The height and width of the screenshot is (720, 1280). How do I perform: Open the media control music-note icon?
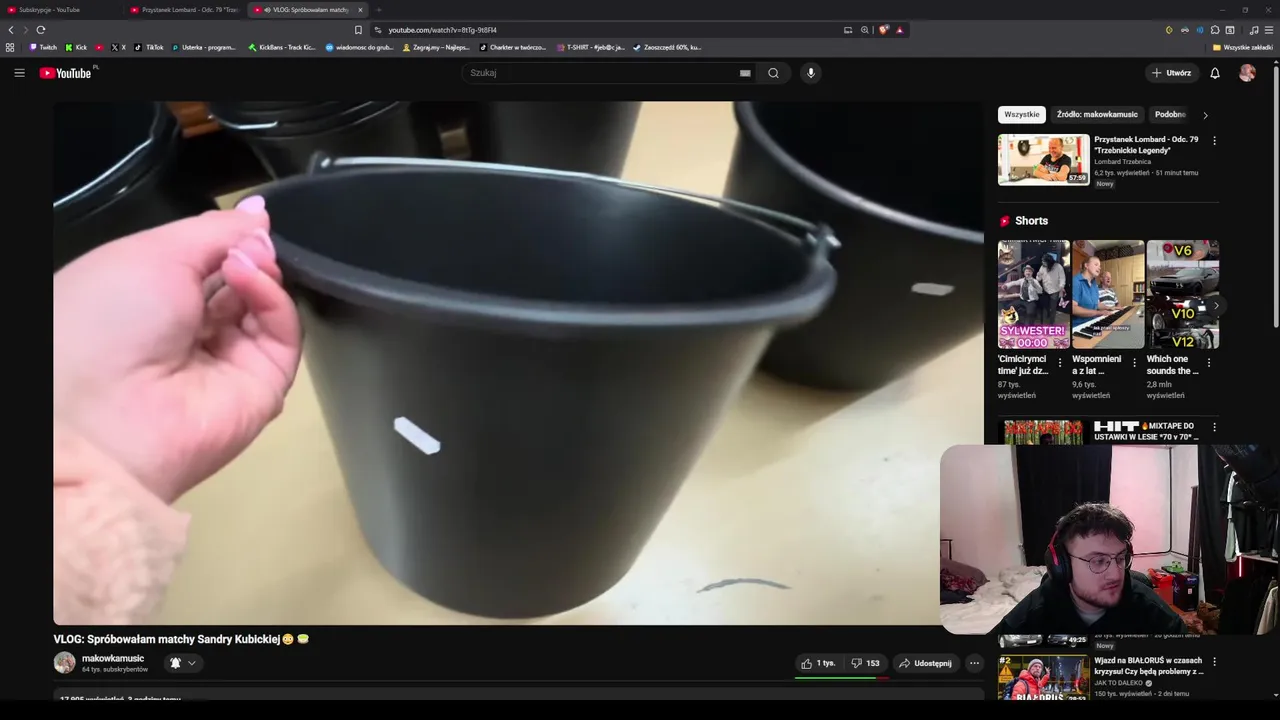(1254, 30)
